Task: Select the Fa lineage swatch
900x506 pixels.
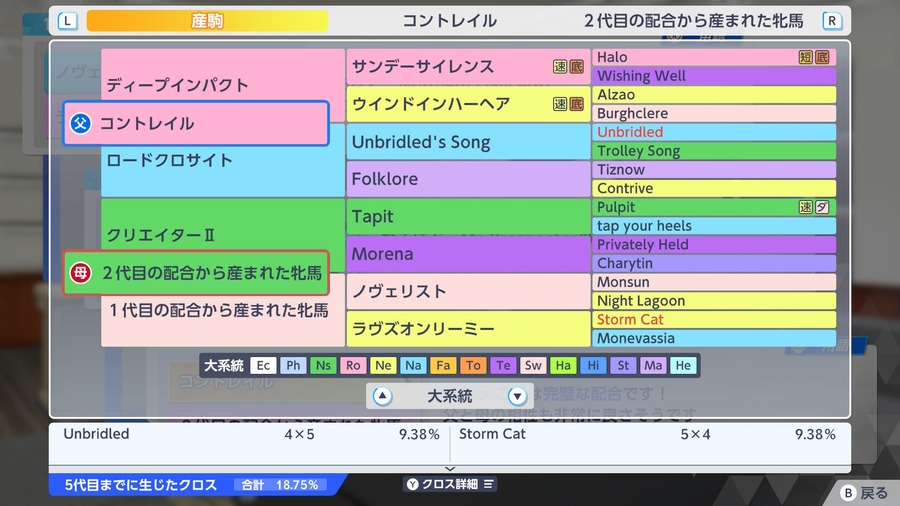Action: [443, 365]
